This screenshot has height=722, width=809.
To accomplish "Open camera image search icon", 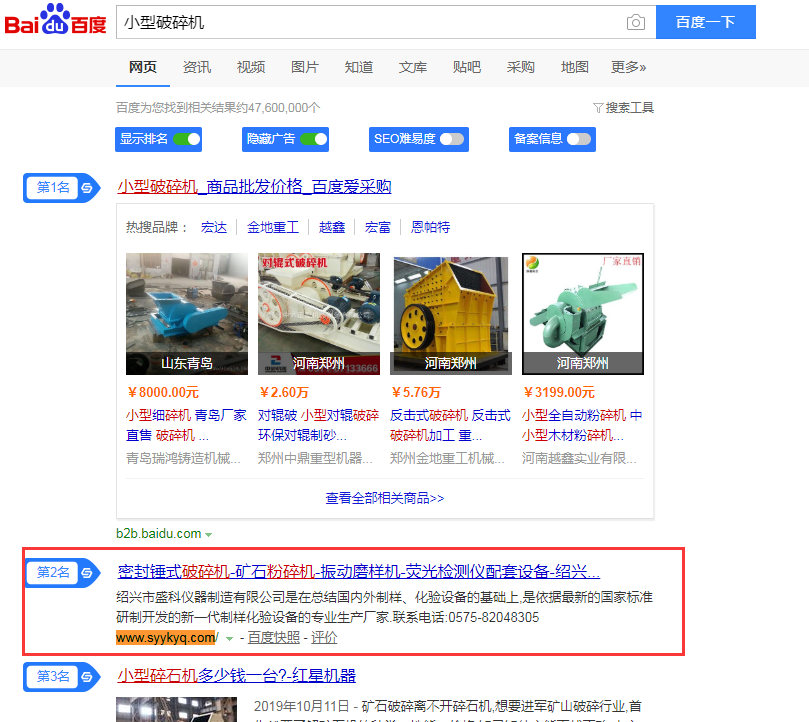I will (x=636, y=22).
